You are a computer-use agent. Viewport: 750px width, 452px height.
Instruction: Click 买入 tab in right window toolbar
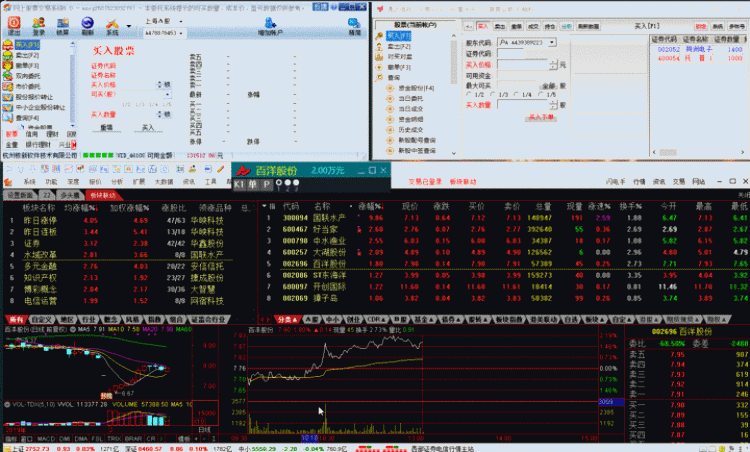click(483, 26)
